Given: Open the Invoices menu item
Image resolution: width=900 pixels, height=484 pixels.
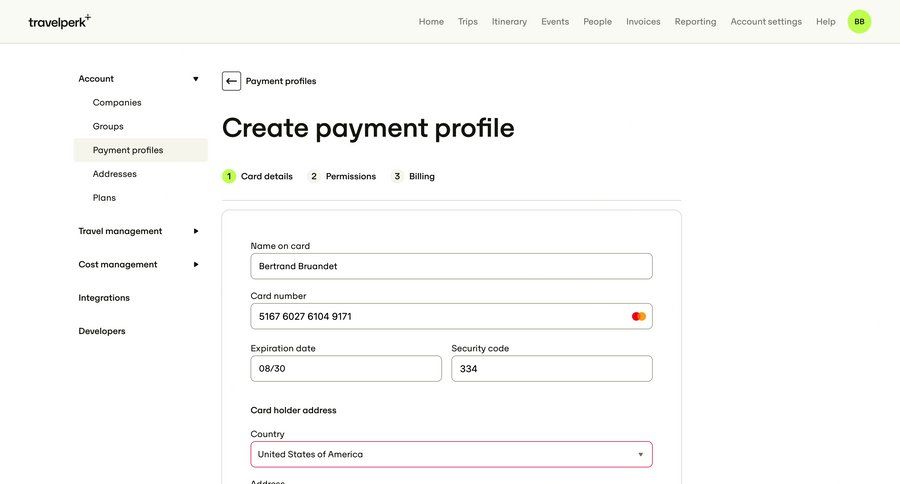Looking at the screenshot, I should click(643, 21).
